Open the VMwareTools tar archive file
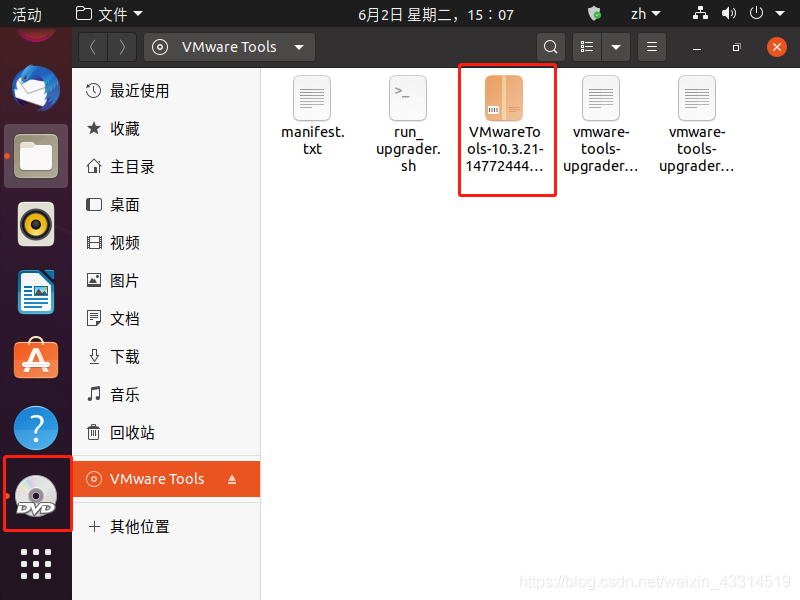The width and height of the screenshot is (800, 600). (505, 100)
